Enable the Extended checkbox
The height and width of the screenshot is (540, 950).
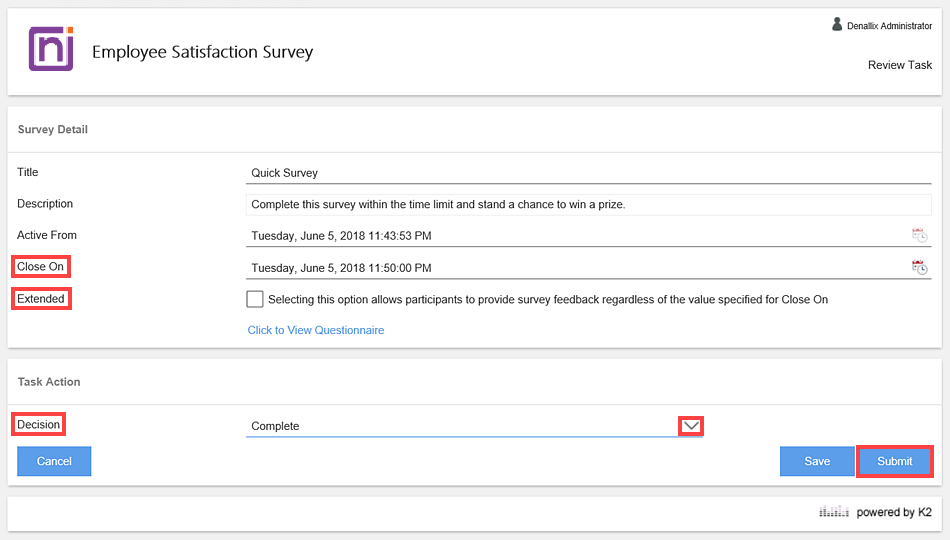pos(255,299)
